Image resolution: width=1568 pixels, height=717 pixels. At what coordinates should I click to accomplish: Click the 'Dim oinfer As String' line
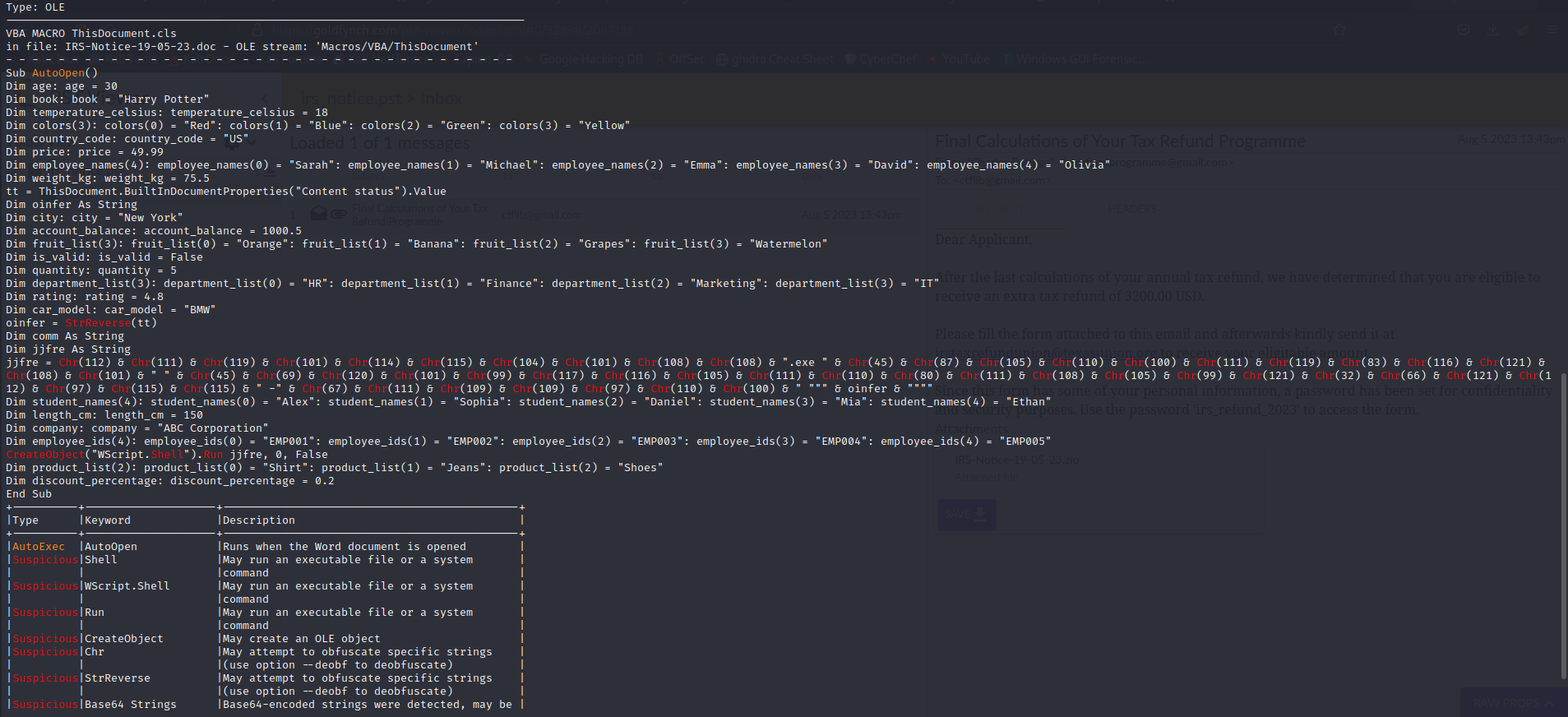[x=72, y=205]
